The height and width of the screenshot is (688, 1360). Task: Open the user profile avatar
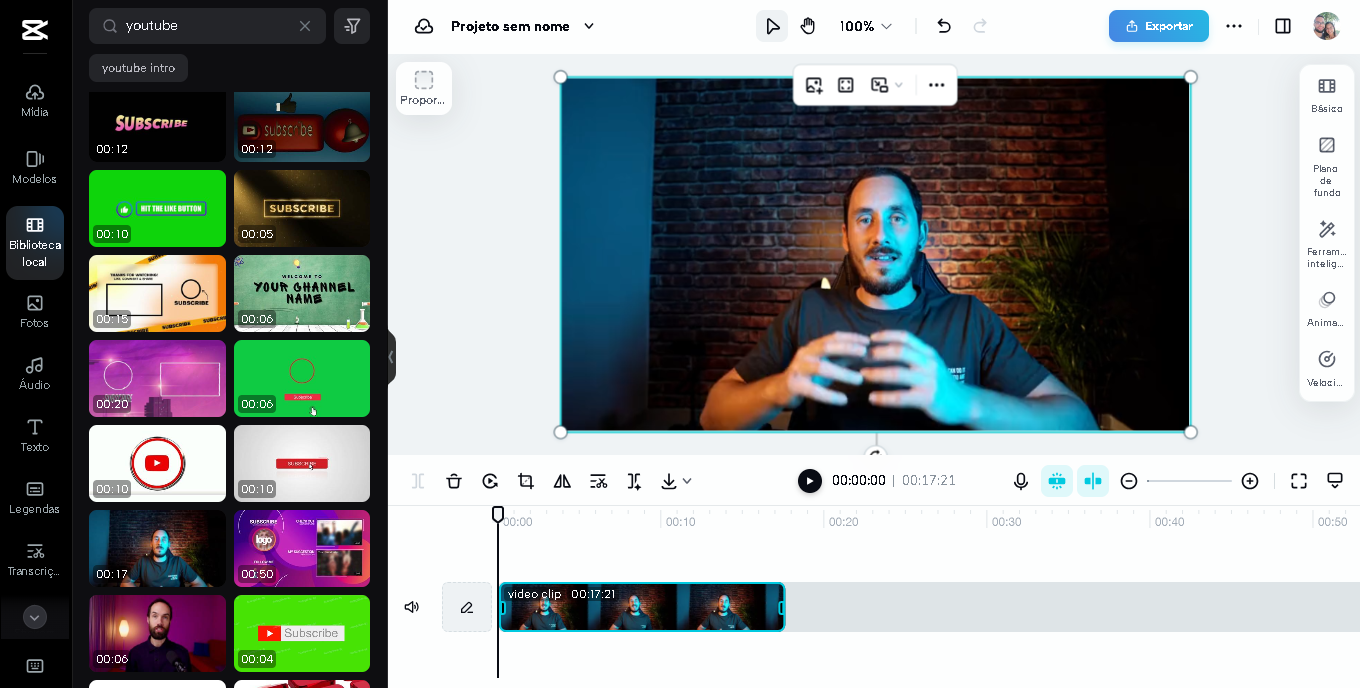[1326, 26]
